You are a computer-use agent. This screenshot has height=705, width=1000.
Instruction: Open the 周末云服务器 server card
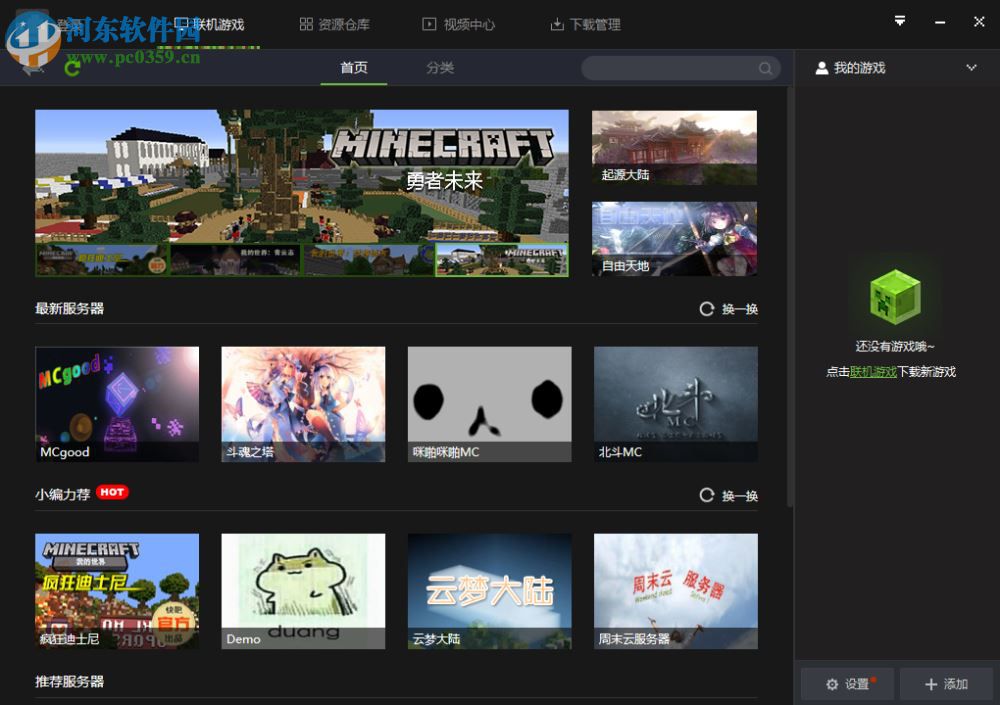[x=675, y=591]
